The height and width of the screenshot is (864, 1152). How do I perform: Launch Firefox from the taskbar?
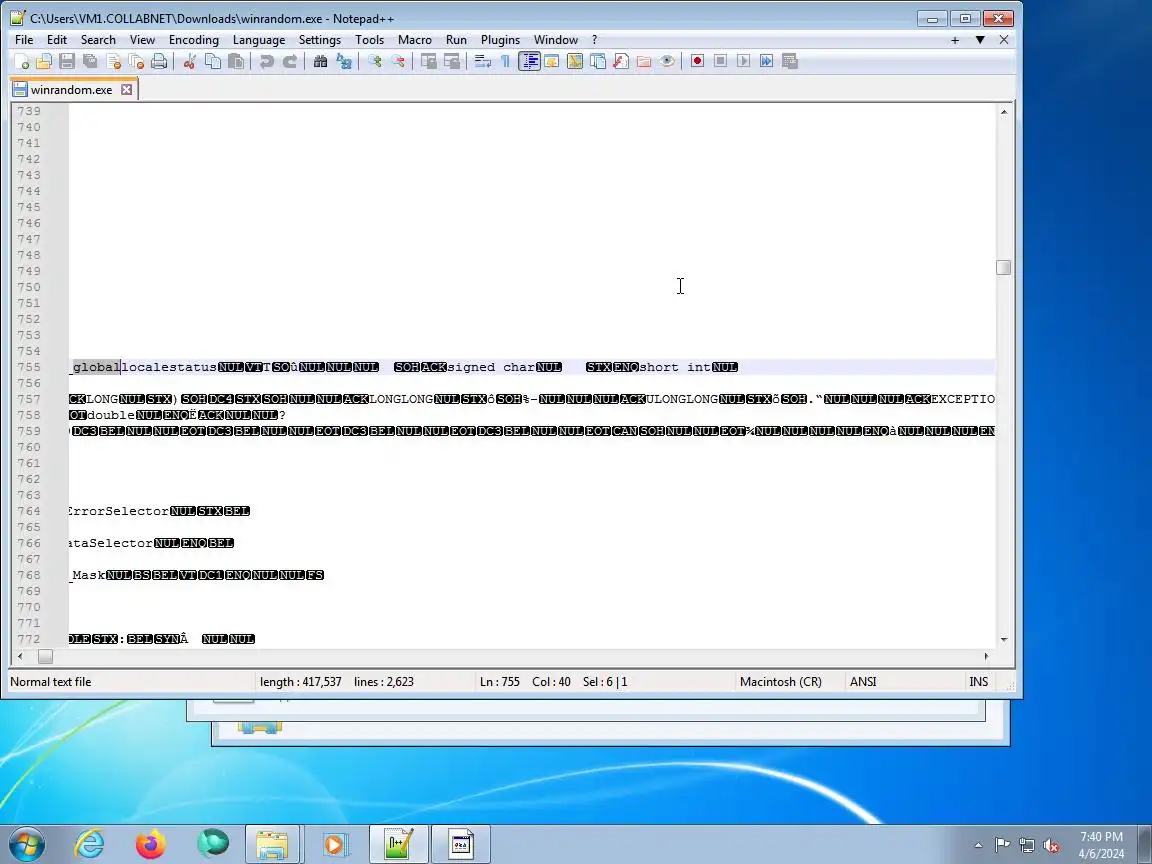(x=151, y=844)
